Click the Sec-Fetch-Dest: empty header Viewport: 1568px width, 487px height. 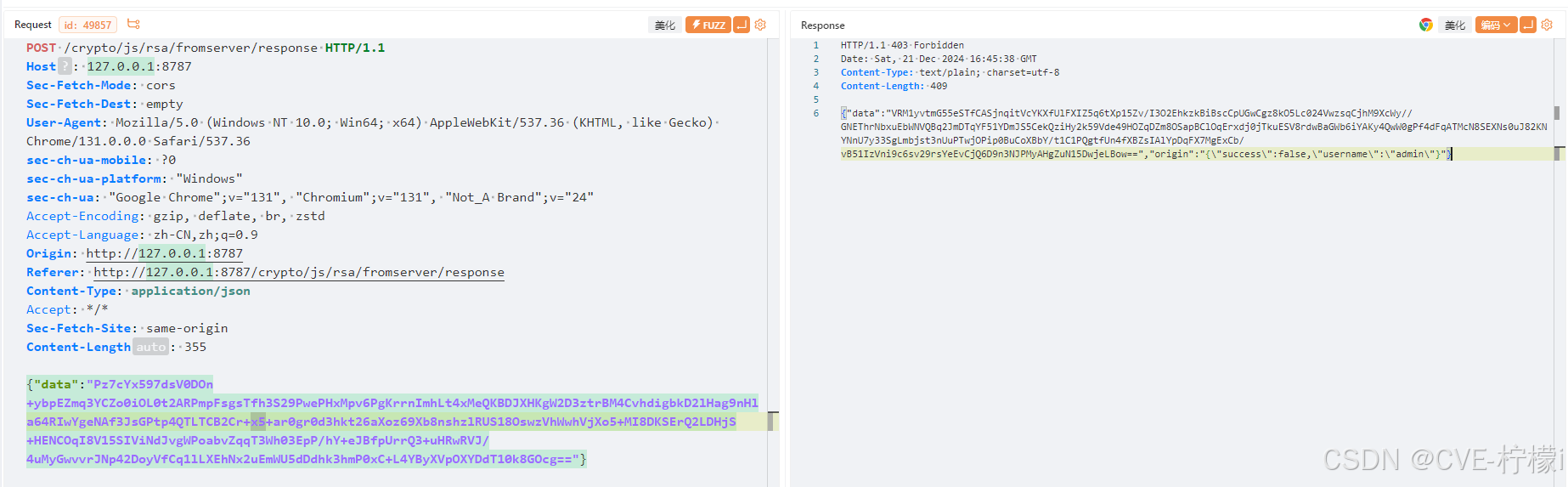pyautogui.click(x=104, y=104)
